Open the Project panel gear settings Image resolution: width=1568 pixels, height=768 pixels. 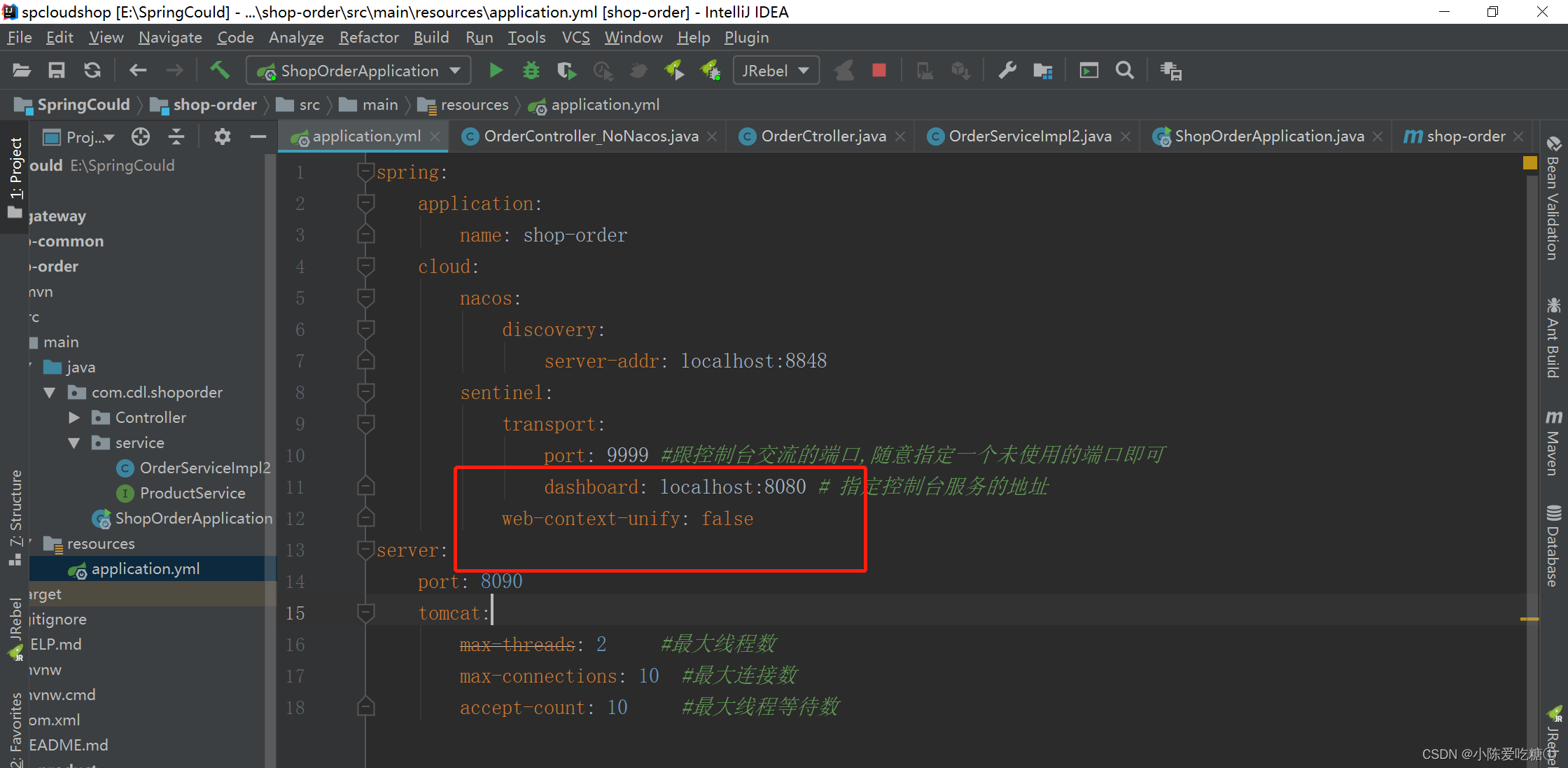(223, 137)
